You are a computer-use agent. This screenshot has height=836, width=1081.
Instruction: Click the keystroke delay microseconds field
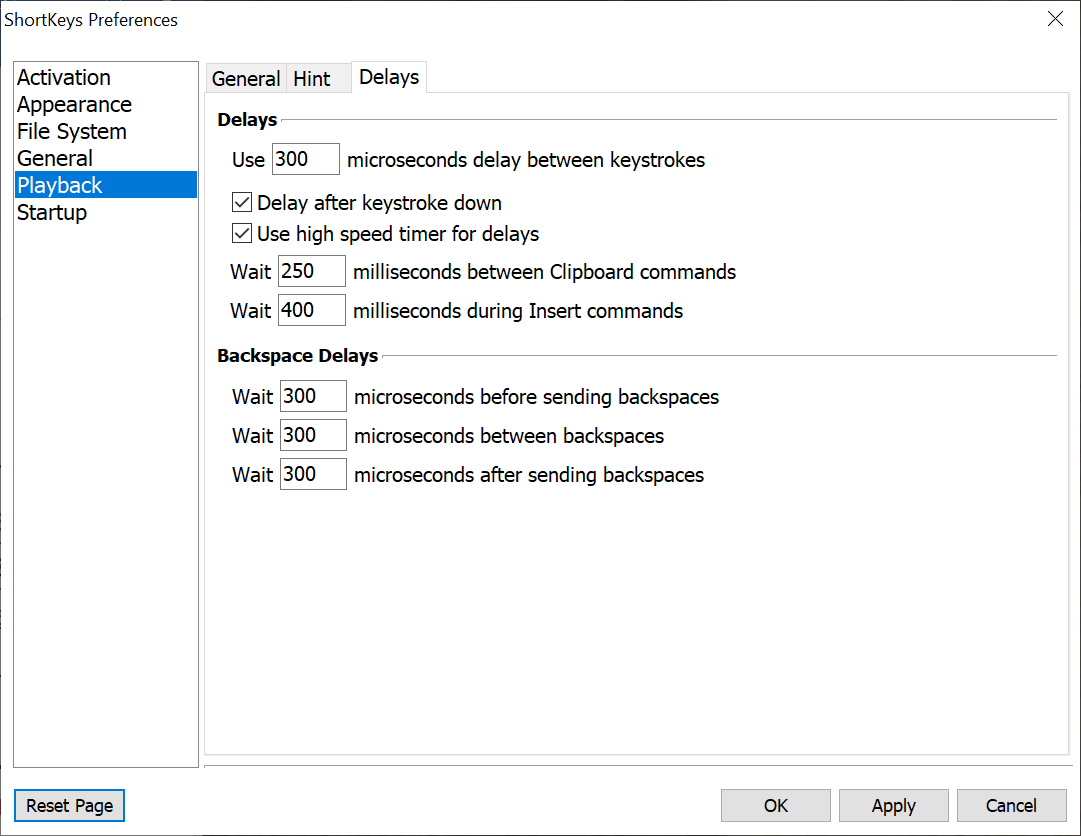(x=306, y=160)
